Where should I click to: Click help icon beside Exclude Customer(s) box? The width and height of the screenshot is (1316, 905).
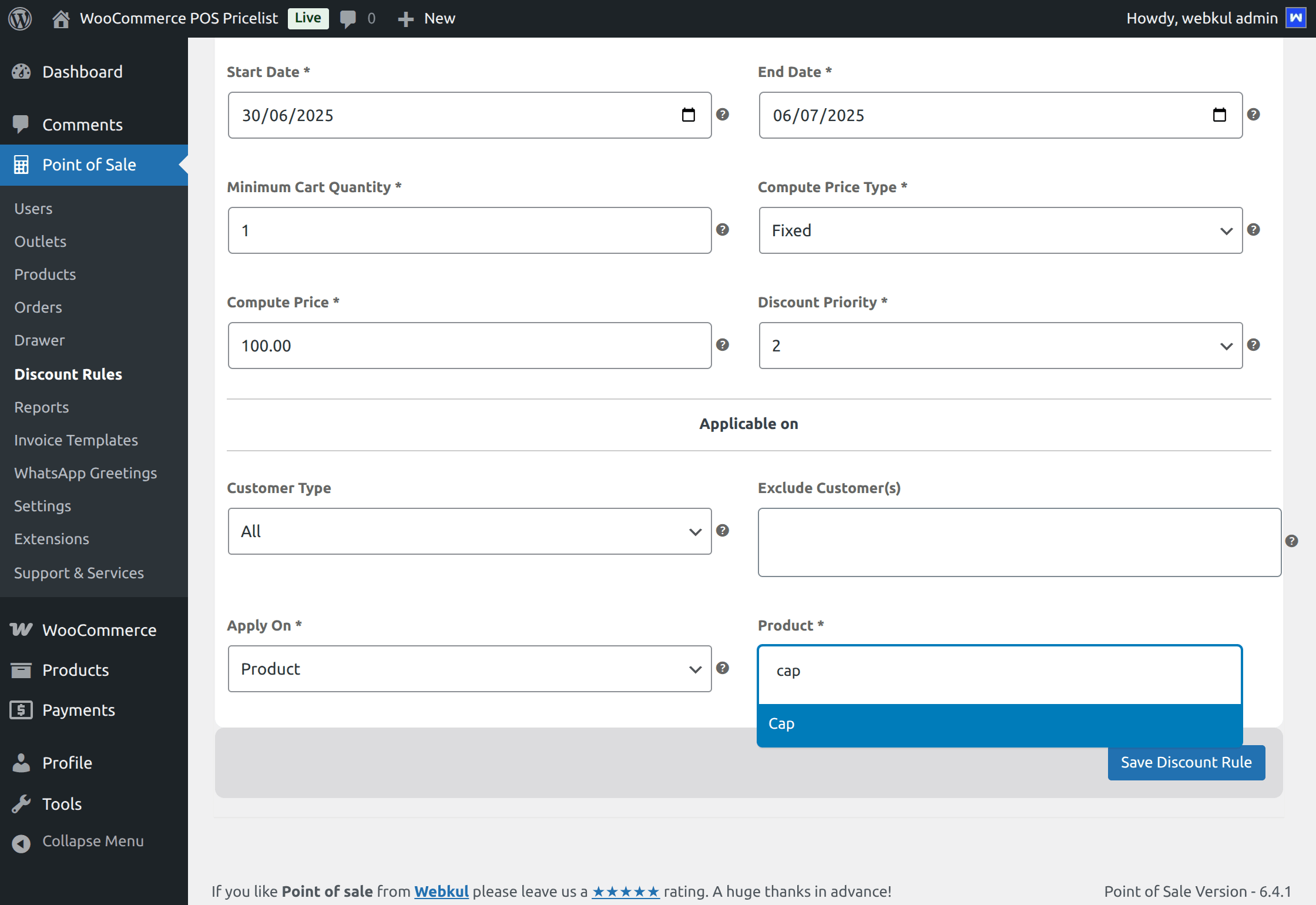1291,541
